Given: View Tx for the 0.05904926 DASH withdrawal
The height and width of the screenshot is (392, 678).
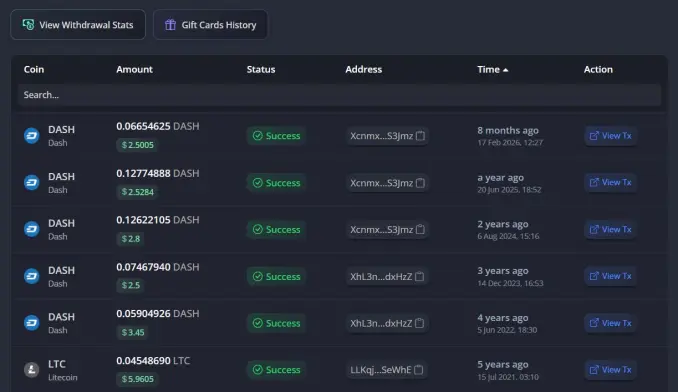Looking at the screenshot, I should tap(611, 323).
